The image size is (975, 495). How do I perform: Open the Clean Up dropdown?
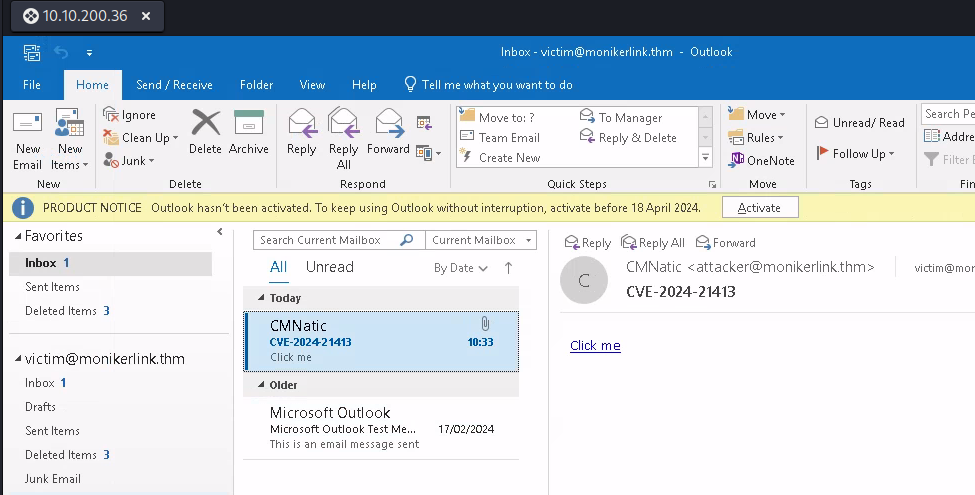(141, 138)
